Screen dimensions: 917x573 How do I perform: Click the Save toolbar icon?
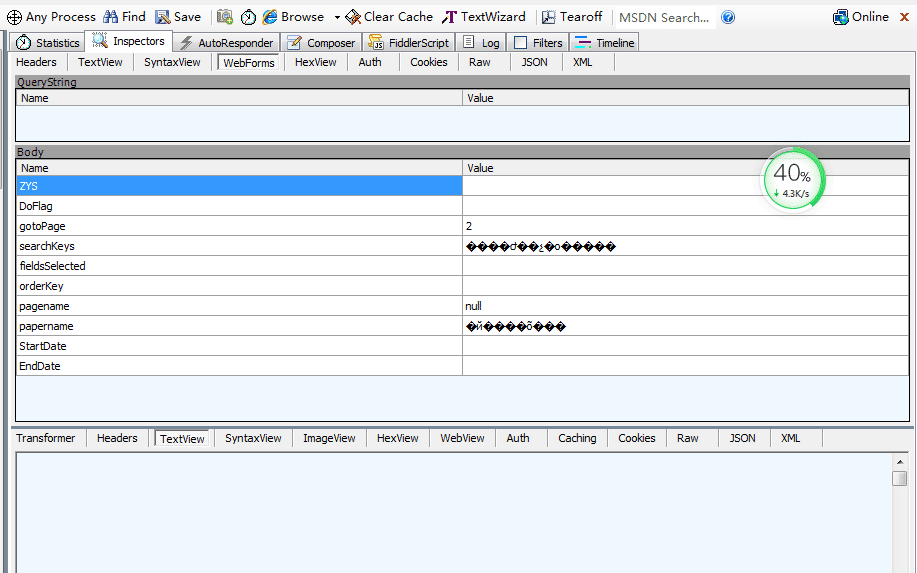(x=163, y=17)
